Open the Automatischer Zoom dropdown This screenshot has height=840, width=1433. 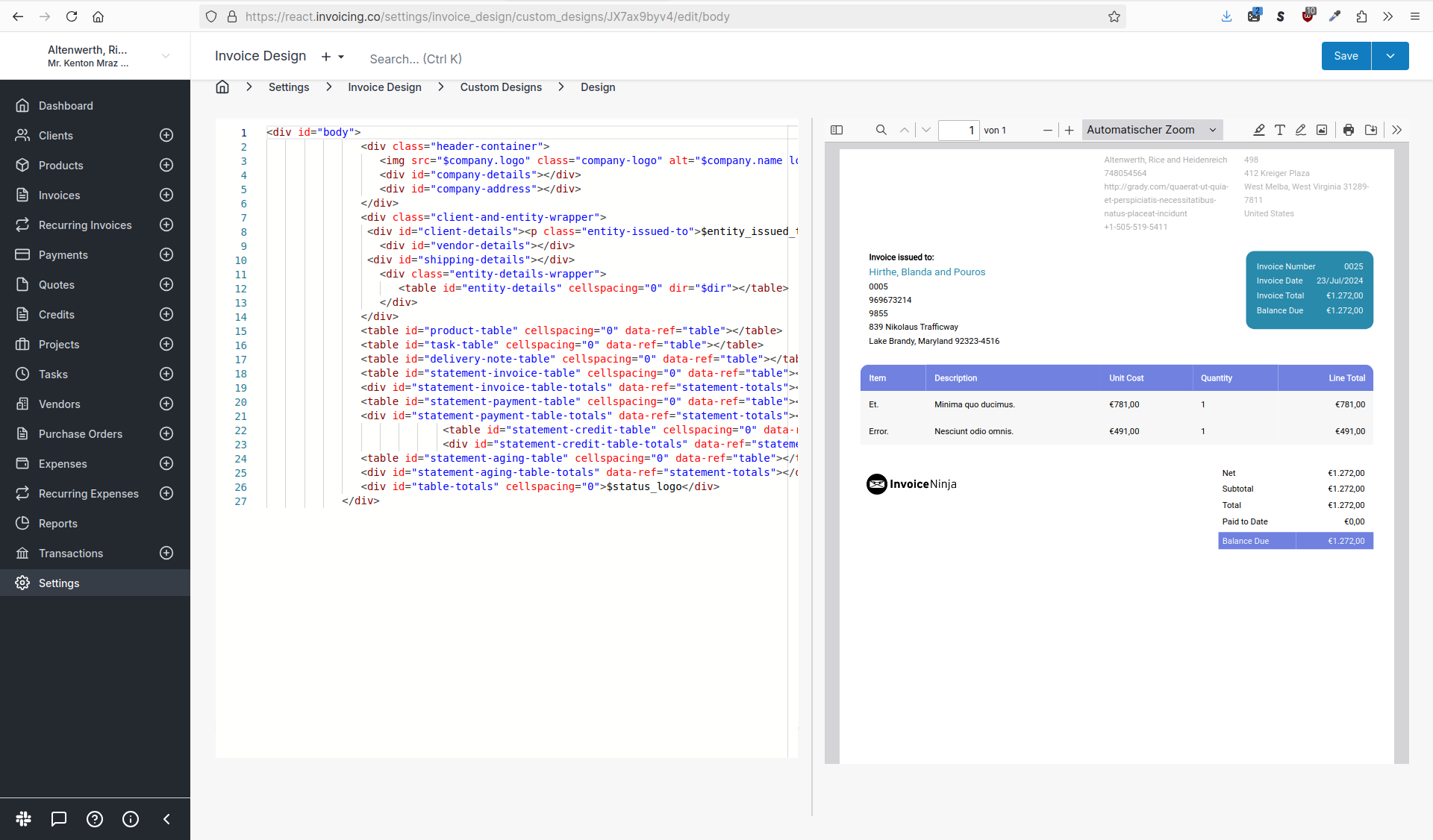[1152, 130]
